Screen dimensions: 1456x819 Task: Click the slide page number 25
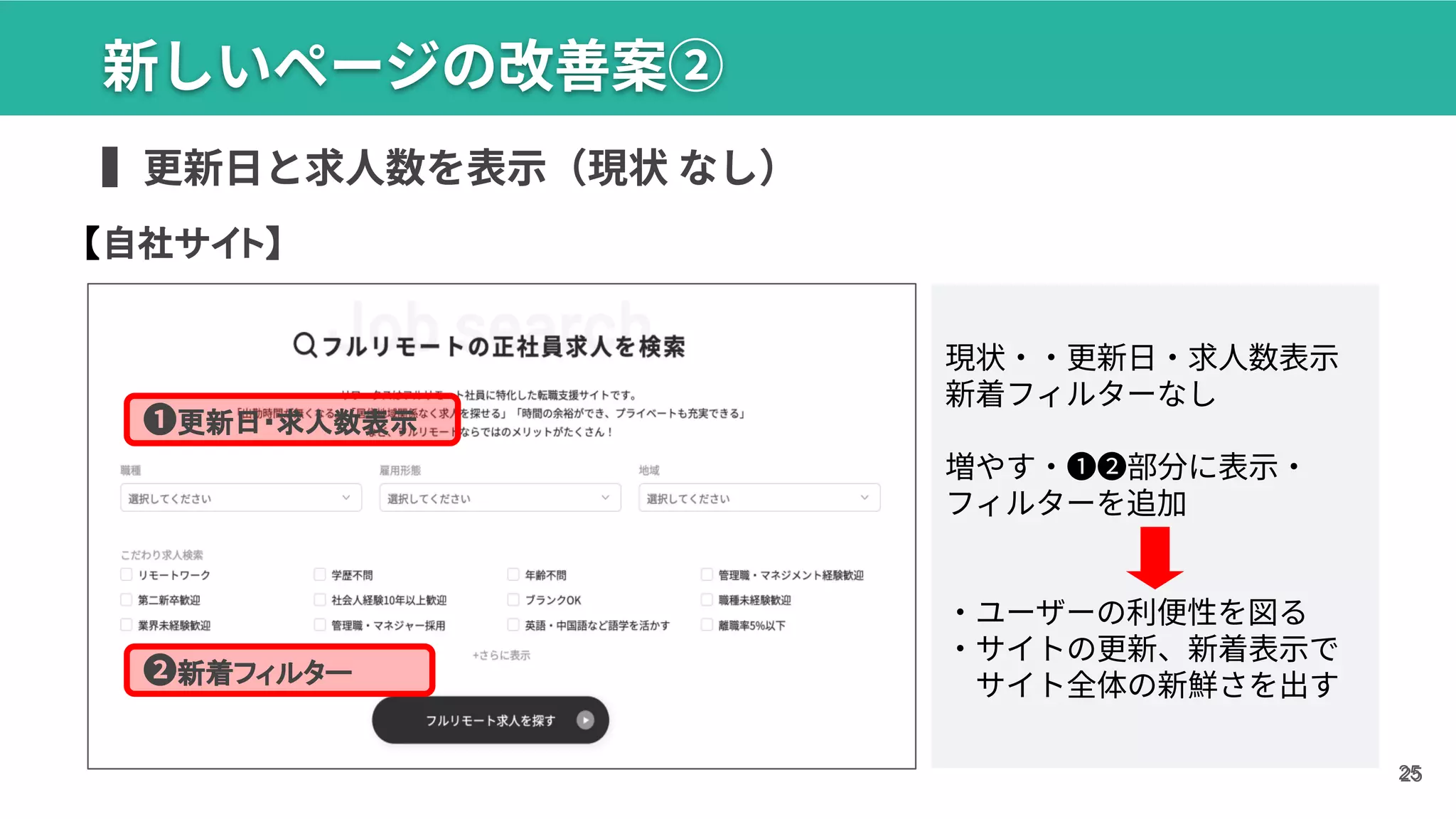(1410, 773)
